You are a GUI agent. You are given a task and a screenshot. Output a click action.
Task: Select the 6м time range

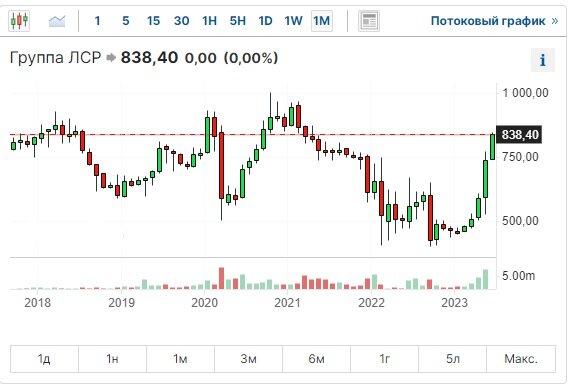click(316, 359)
